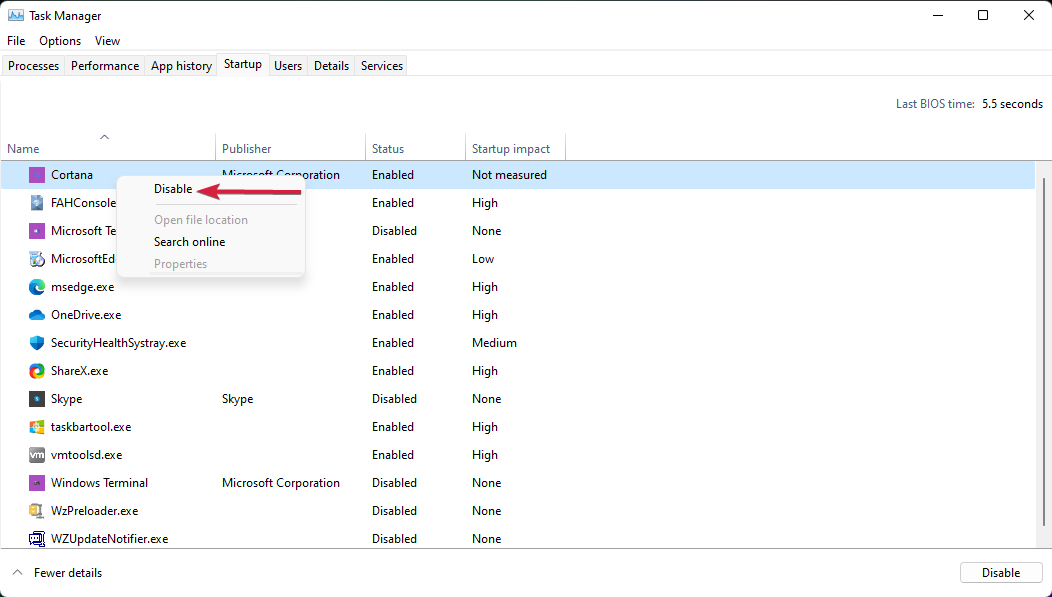This screenshot has height=597, width=1052.
Task: Select the ShareX.exe row name
Action: point(79,371)
